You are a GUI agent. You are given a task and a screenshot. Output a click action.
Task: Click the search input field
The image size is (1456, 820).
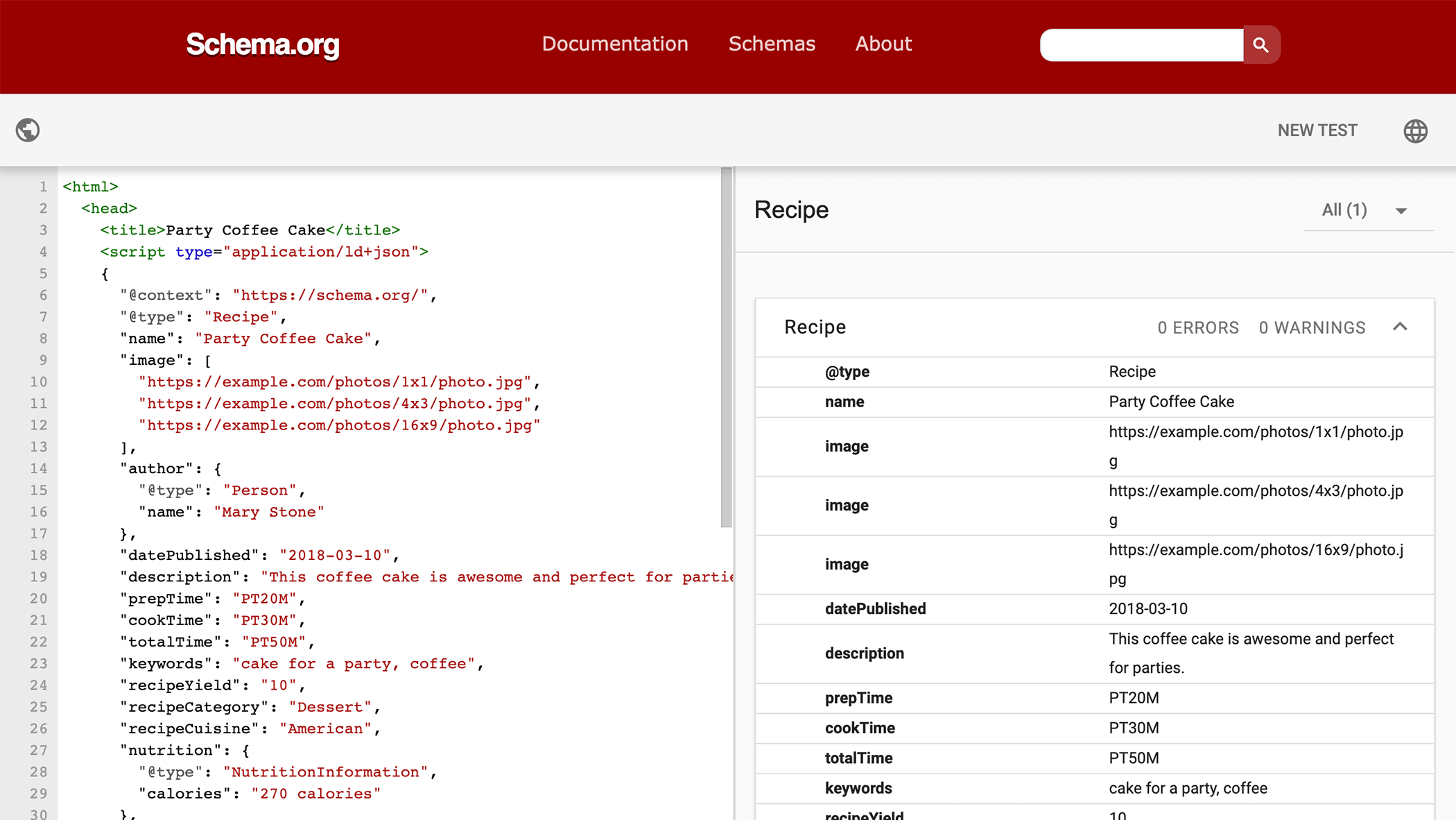tap(1144, 44)
